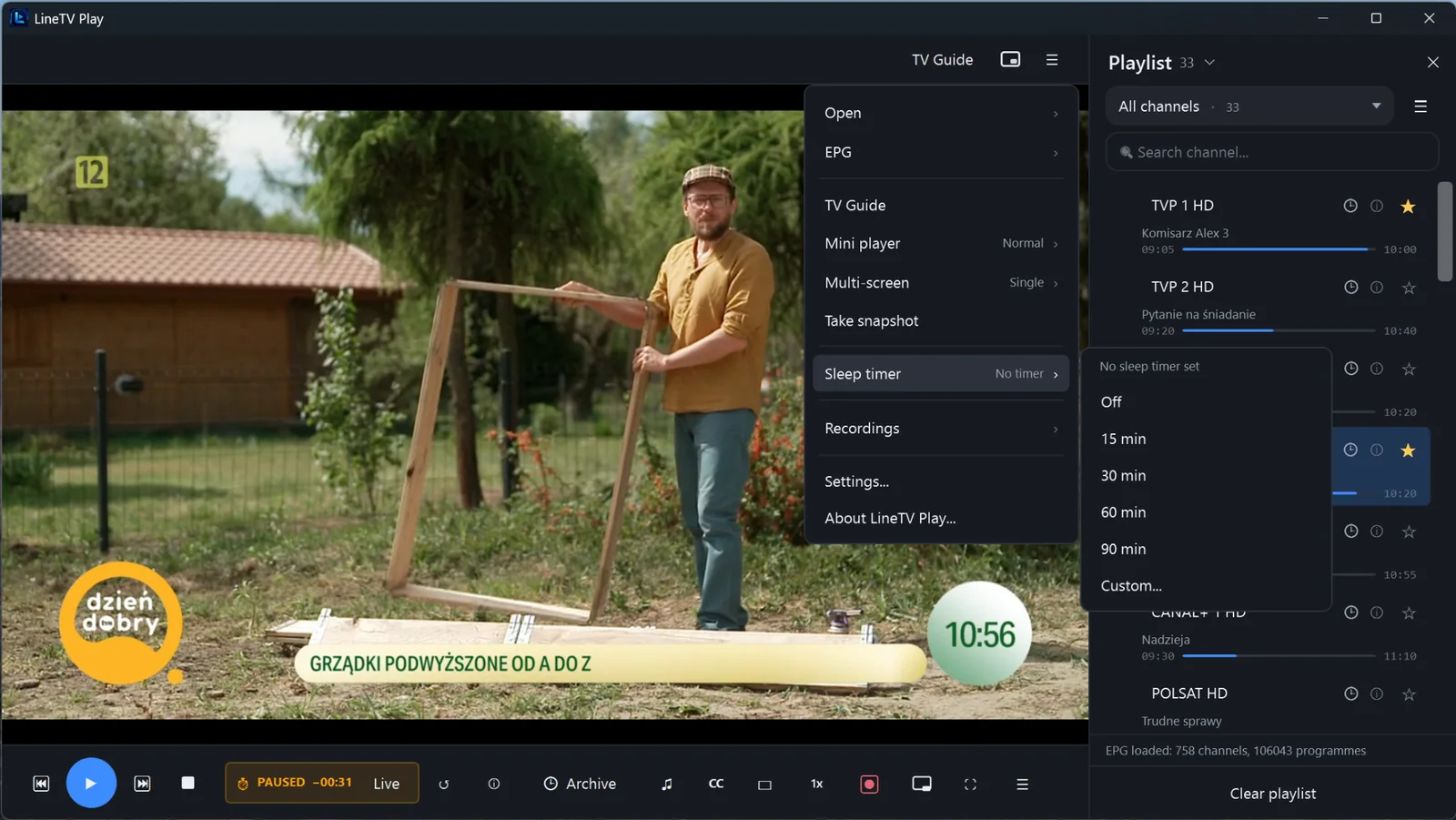Expand the Multi-screen submenu
This screenshot has width=1456, height=820.
click(941, 282)
